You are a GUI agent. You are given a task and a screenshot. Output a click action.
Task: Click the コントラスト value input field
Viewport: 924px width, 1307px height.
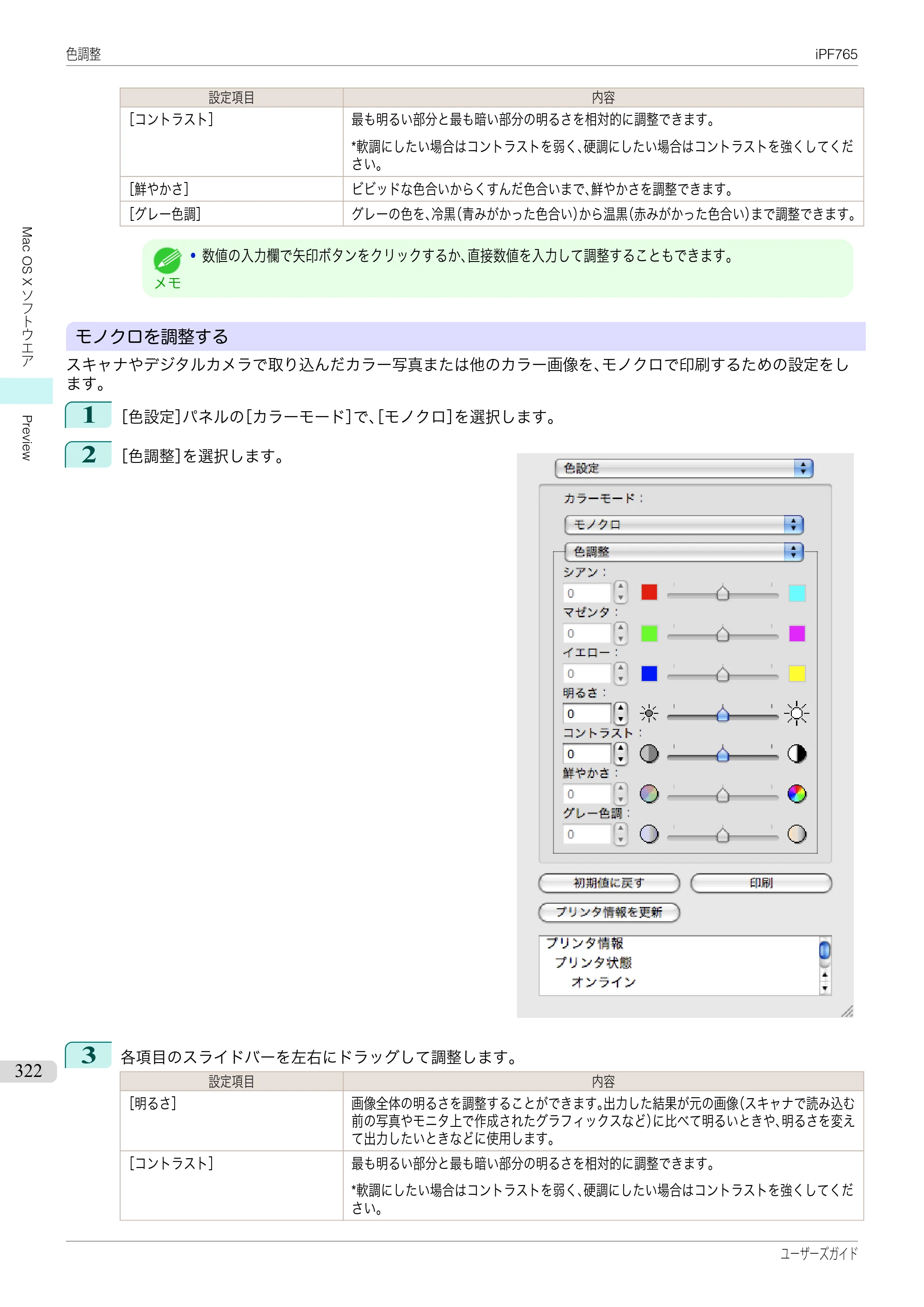587,754
